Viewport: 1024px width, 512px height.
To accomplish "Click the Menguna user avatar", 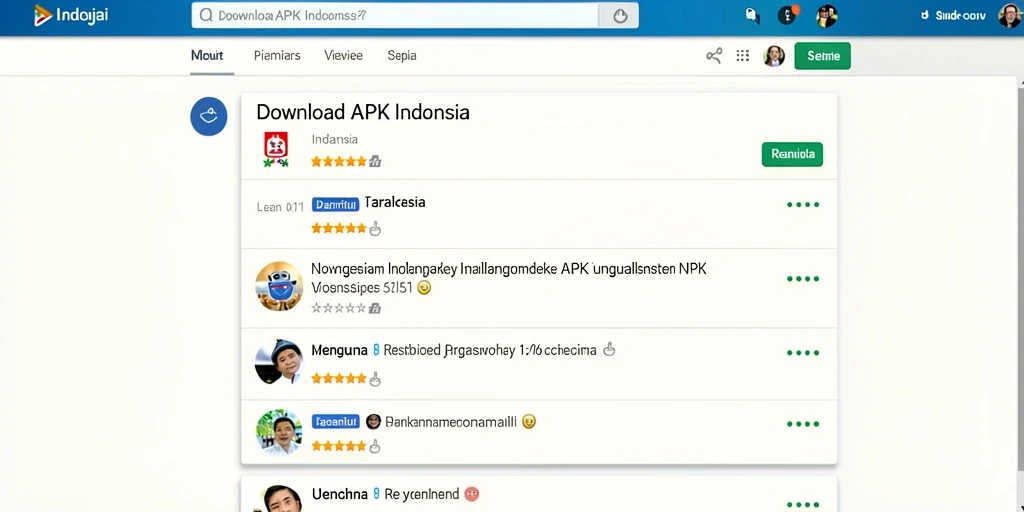I will (279, 361).
